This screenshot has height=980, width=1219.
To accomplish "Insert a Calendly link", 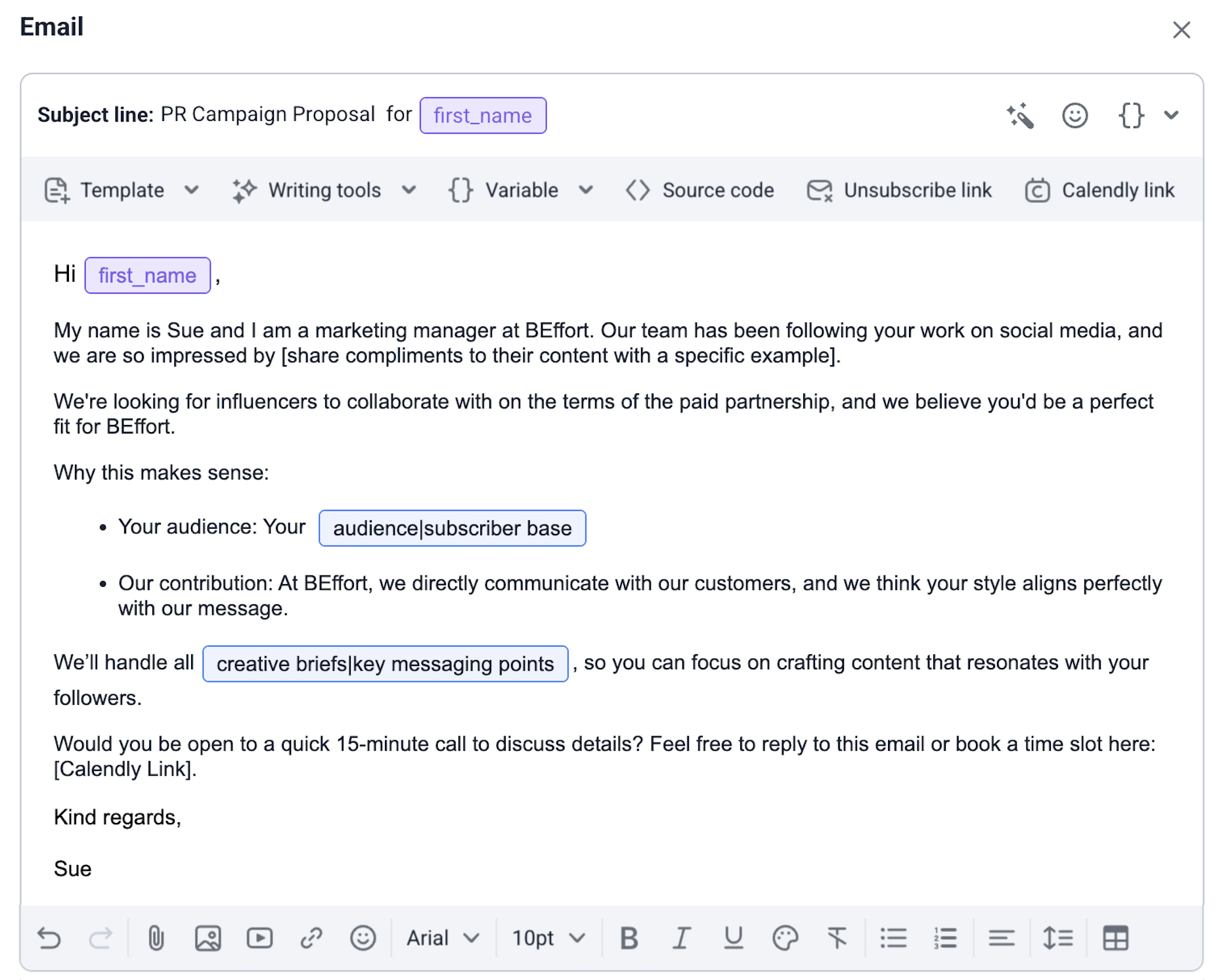I will pos(1099,190).
